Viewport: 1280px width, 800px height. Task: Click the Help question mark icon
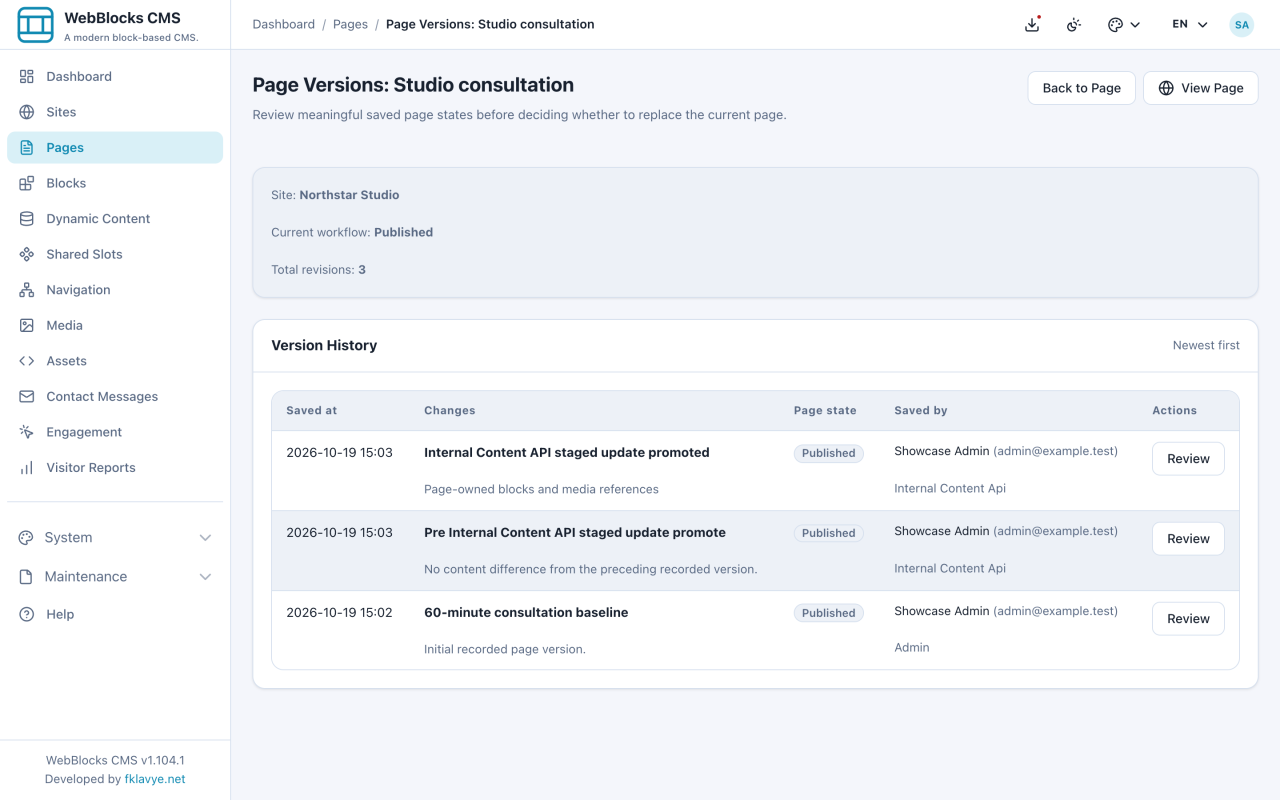[x=27, y=614]
